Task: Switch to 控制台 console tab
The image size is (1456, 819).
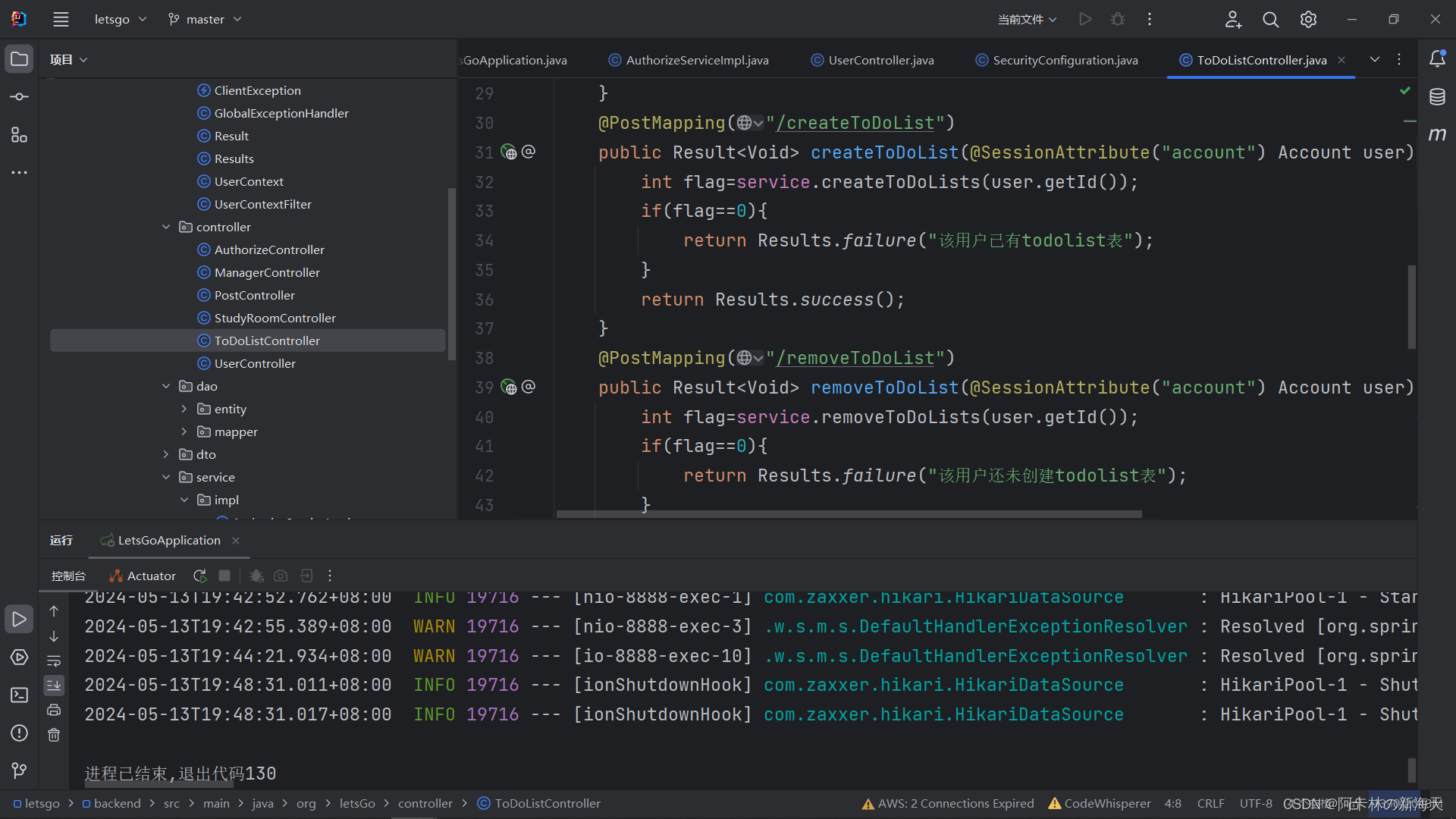Action: (x=68, y=576)
